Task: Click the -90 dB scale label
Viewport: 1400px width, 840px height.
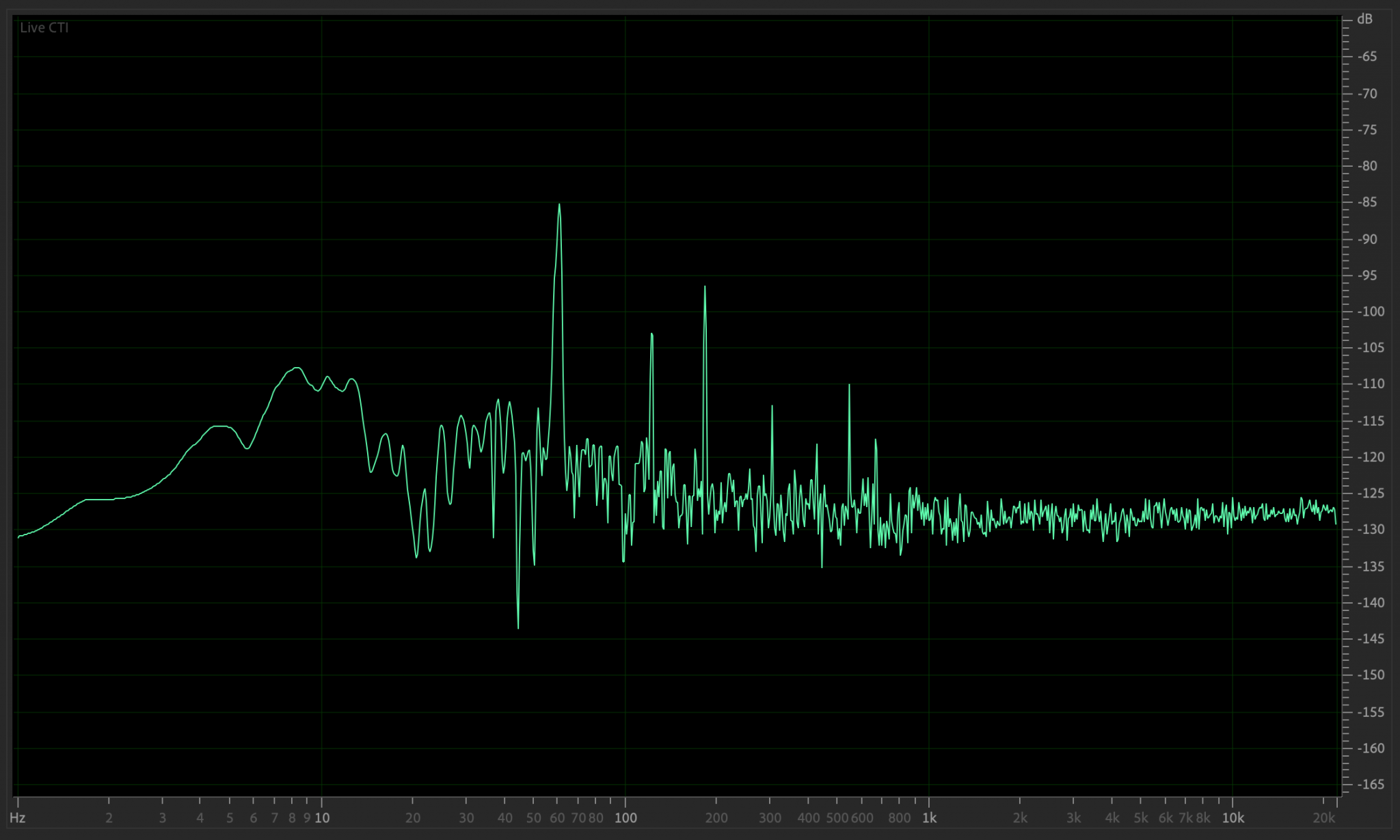Action: (x=1367, y=239)
